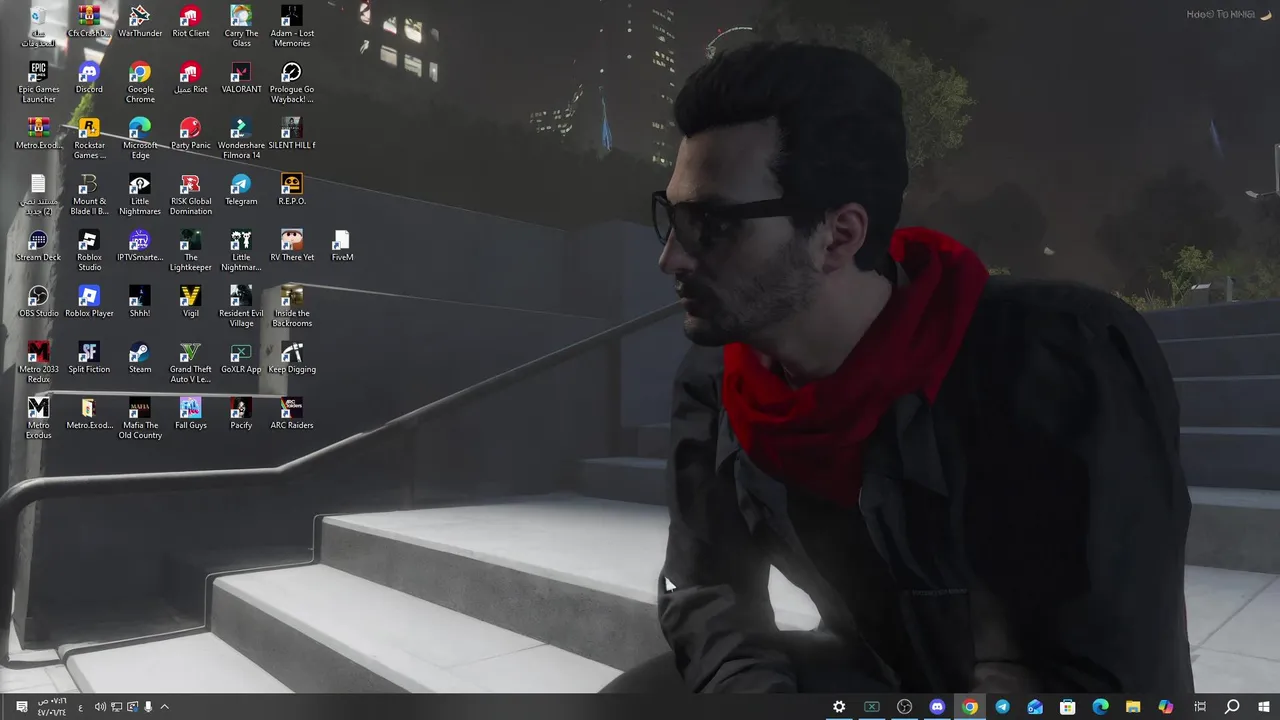Open Outlook mail taskbar icon
Viewport: 1280px width, 720px height.
1035,707
